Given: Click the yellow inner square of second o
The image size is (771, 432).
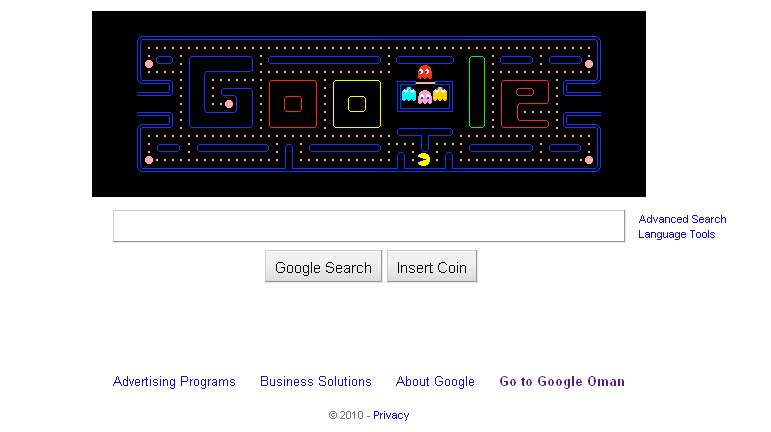Looking at the screenshot, I should [357, 104].
